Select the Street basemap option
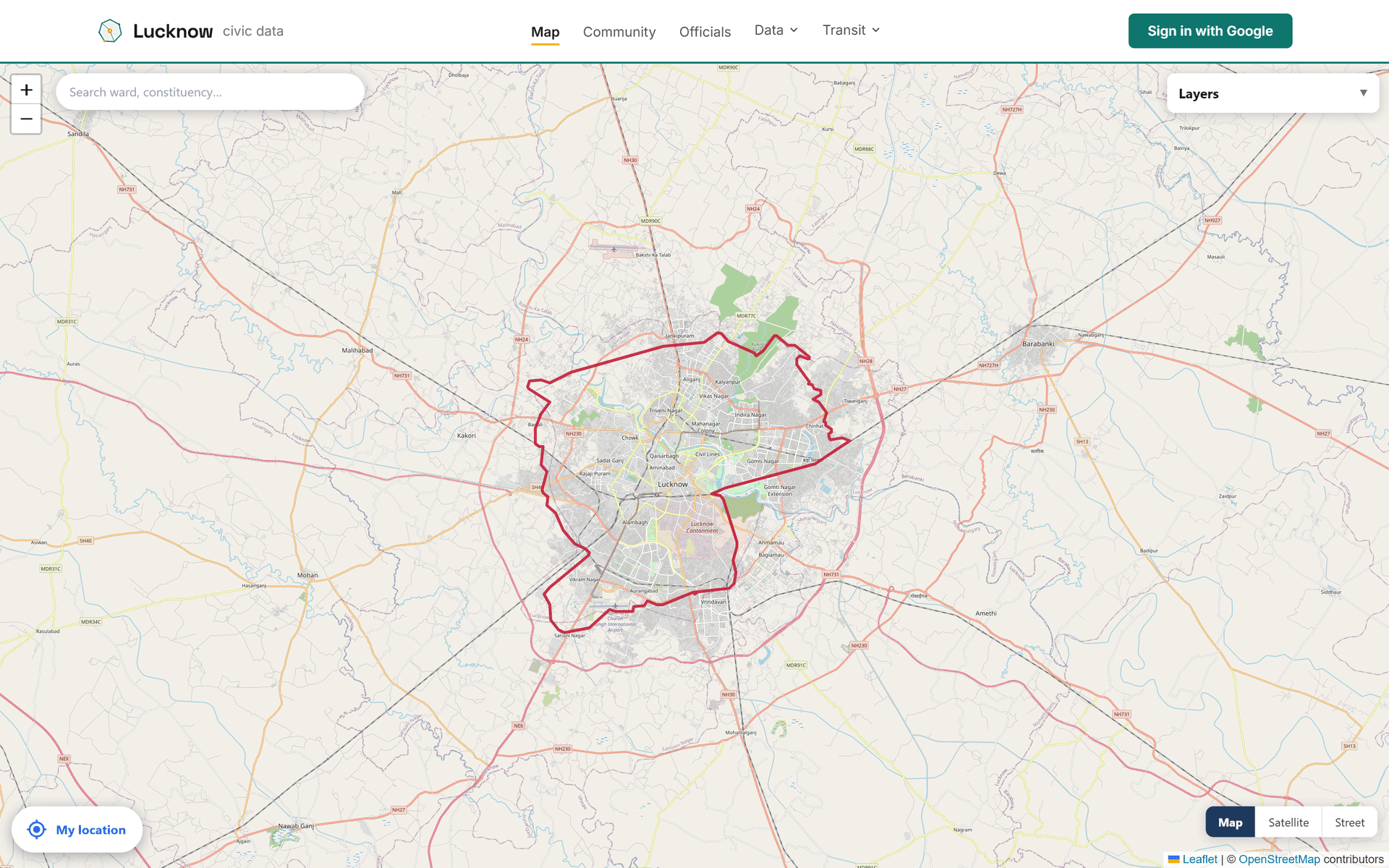The width and height of the screenshot is (1389, 868). tap(1349, 822)
